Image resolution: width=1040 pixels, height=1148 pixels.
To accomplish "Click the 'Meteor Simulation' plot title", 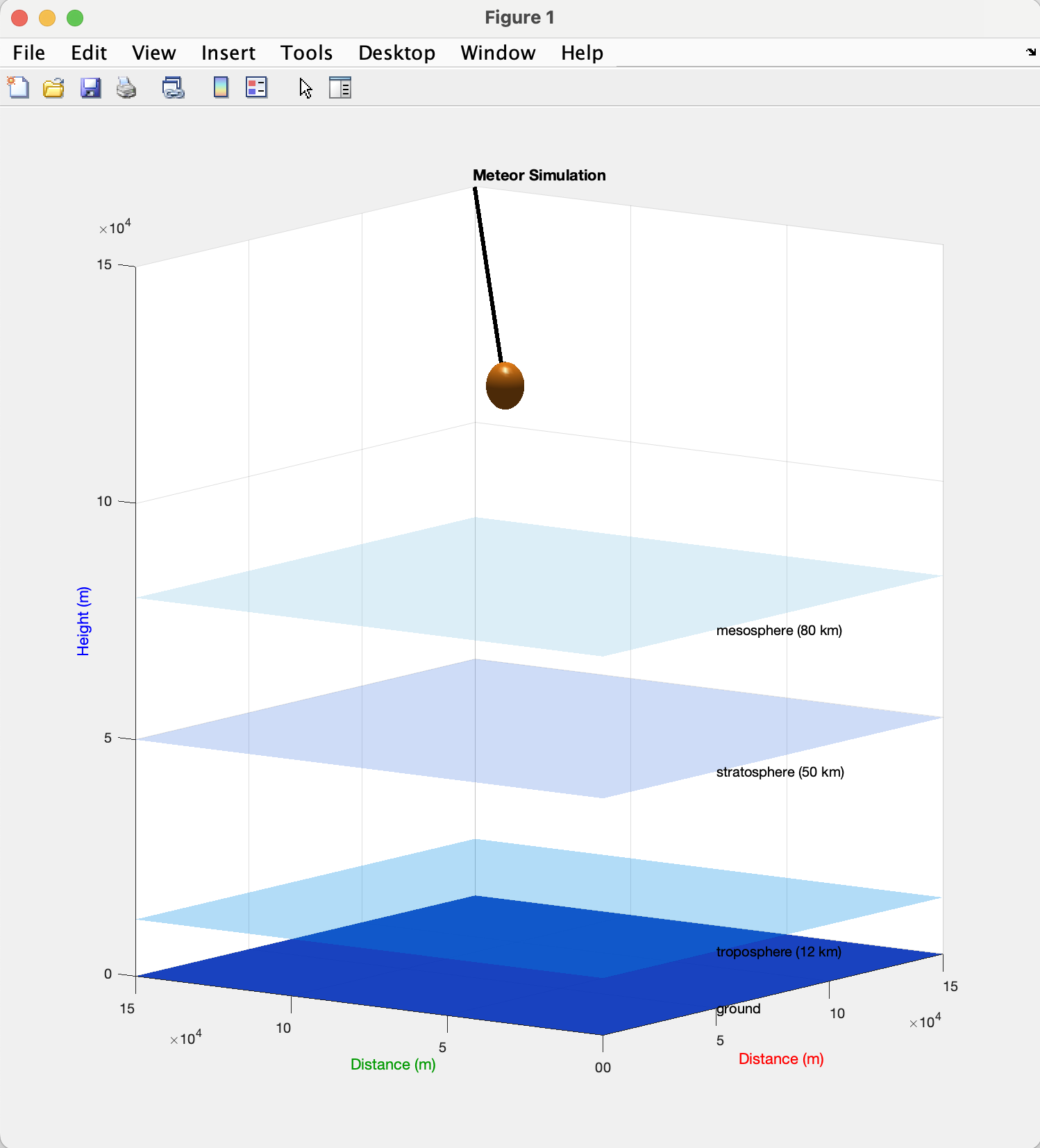I will (539, 175).
